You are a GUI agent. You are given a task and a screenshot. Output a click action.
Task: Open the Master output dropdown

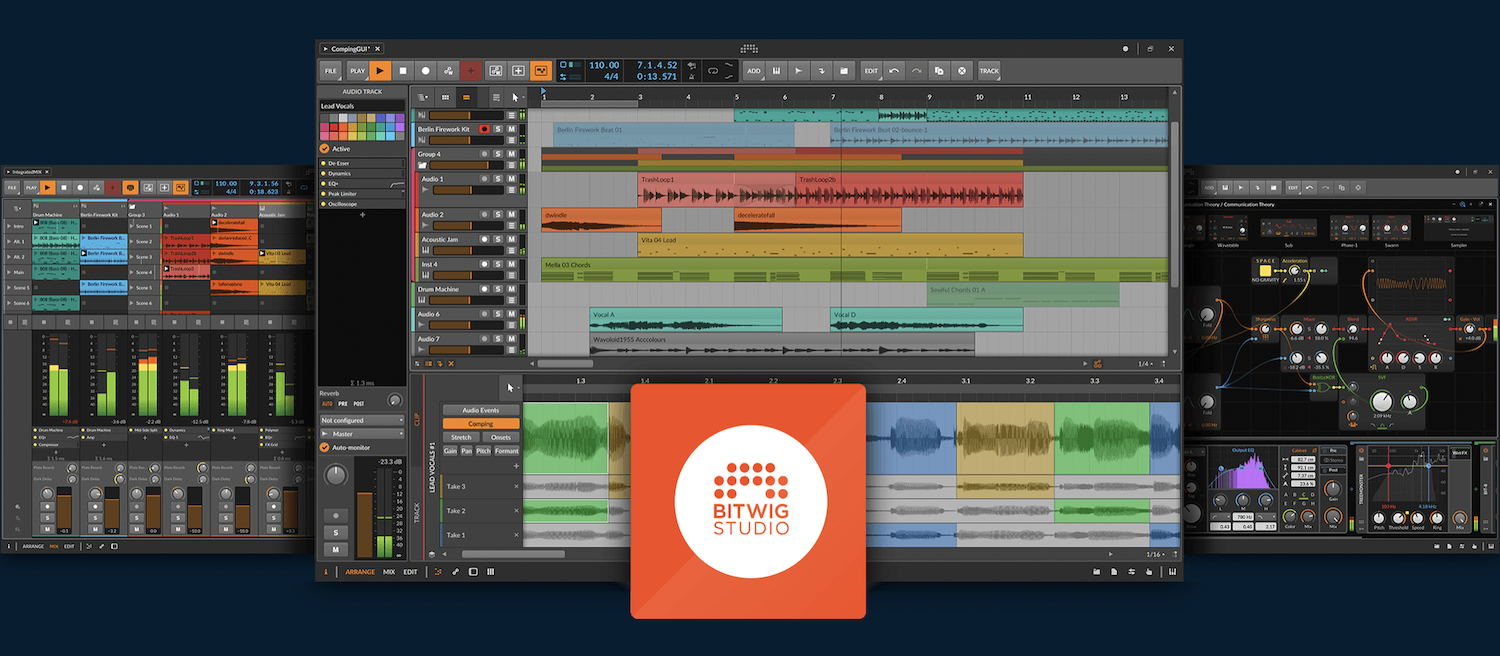pos(361,434)
